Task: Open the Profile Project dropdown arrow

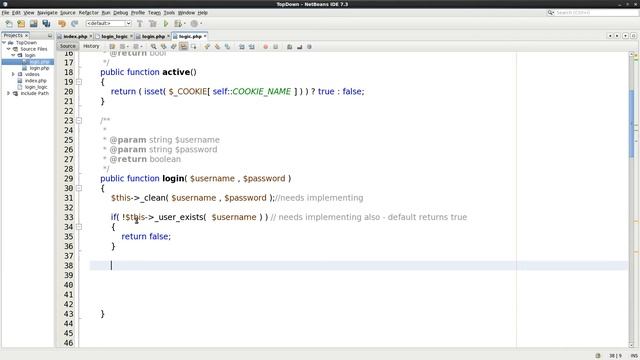Action: [x=201, y=24]
